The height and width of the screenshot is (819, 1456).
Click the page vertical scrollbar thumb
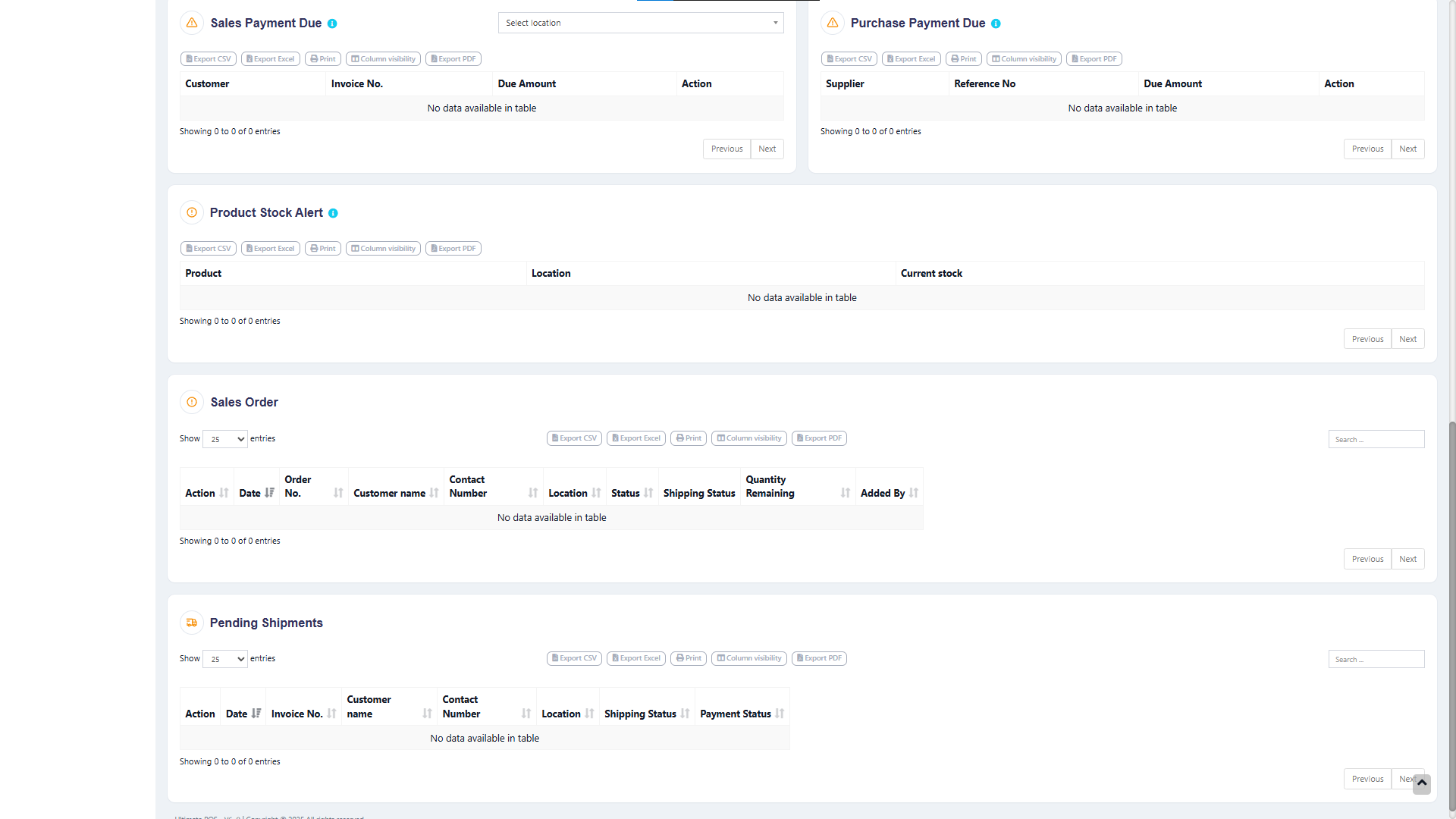click(x=1451, y=614)
